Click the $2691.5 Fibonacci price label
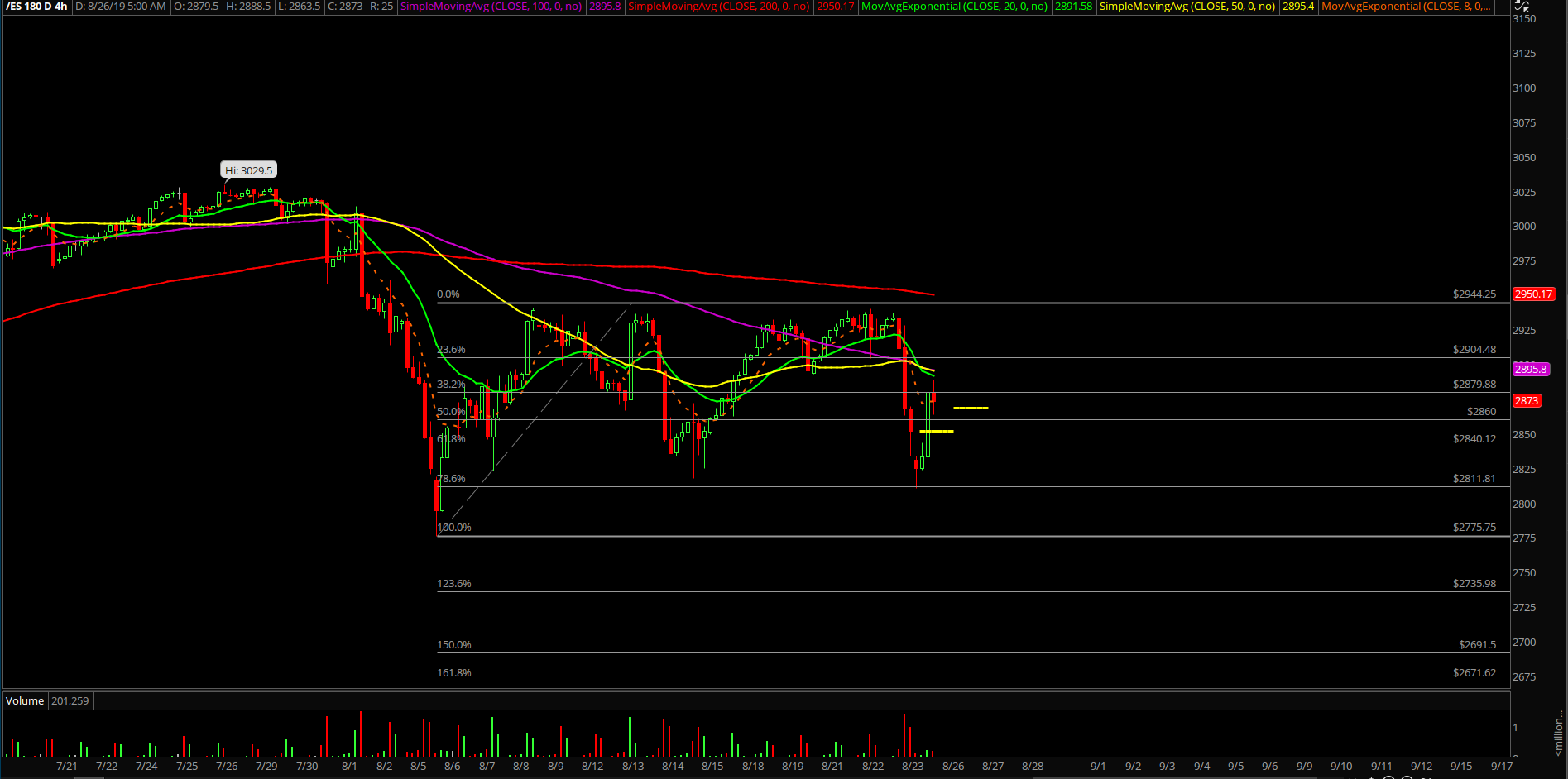The height and width of the screenshot is (779, 1568). click(1478, 645)
